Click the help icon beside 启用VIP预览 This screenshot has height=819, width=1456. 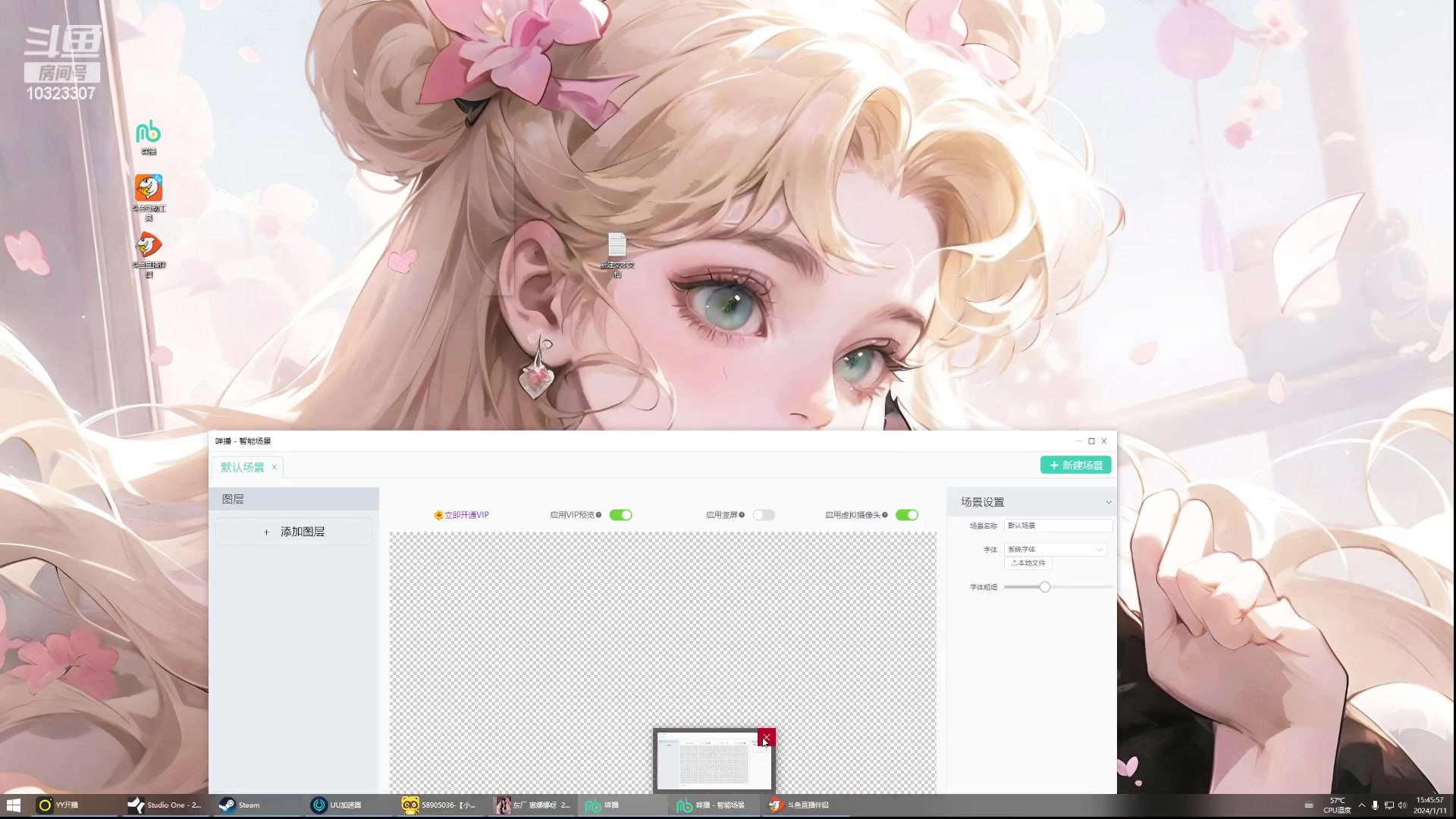point(599,515)
